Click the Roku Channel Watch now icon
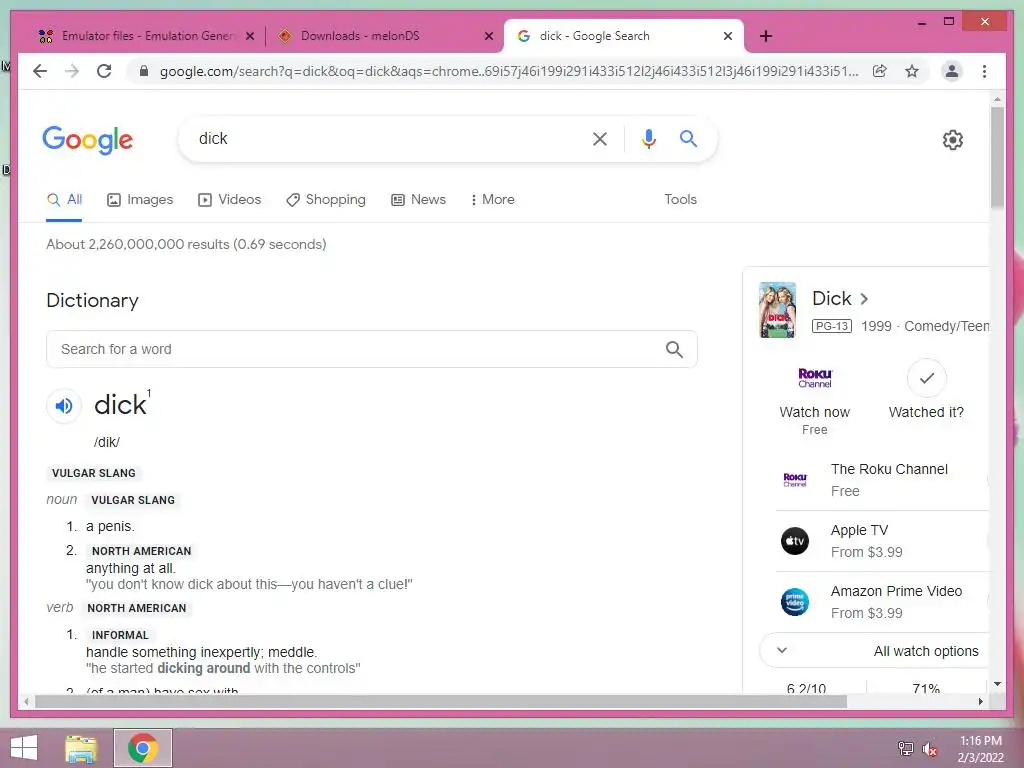 tap(815, 377)
